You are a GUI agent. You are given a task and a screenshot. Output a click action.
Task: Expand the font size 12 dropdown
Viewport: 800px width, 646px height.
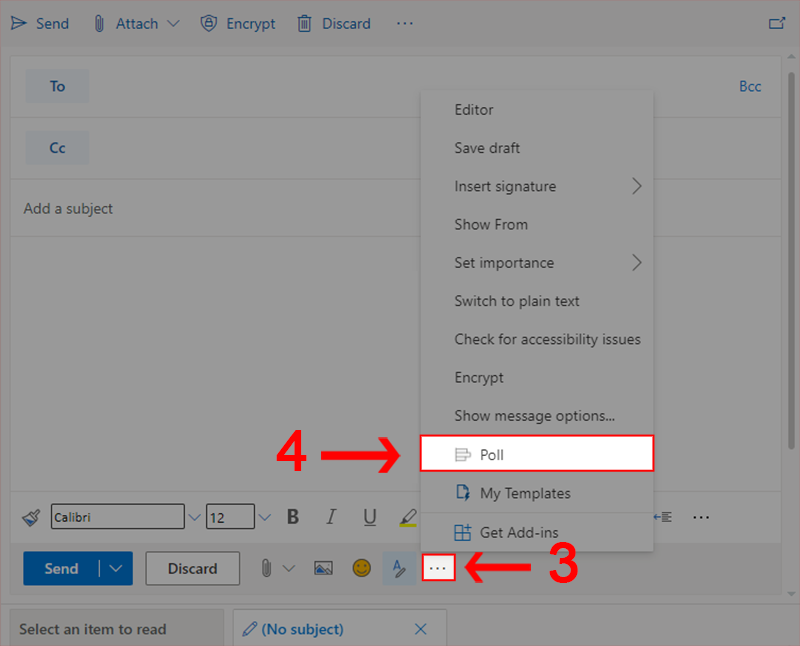[x=265, y=517]
